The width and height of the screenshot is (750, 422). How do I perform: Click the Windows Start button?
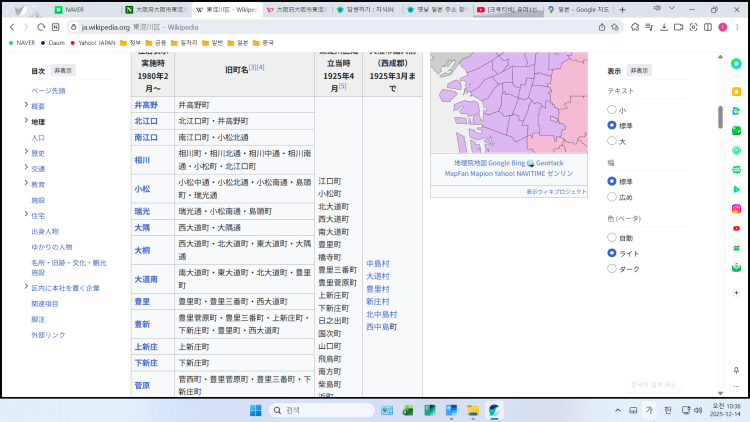(255, 410)
